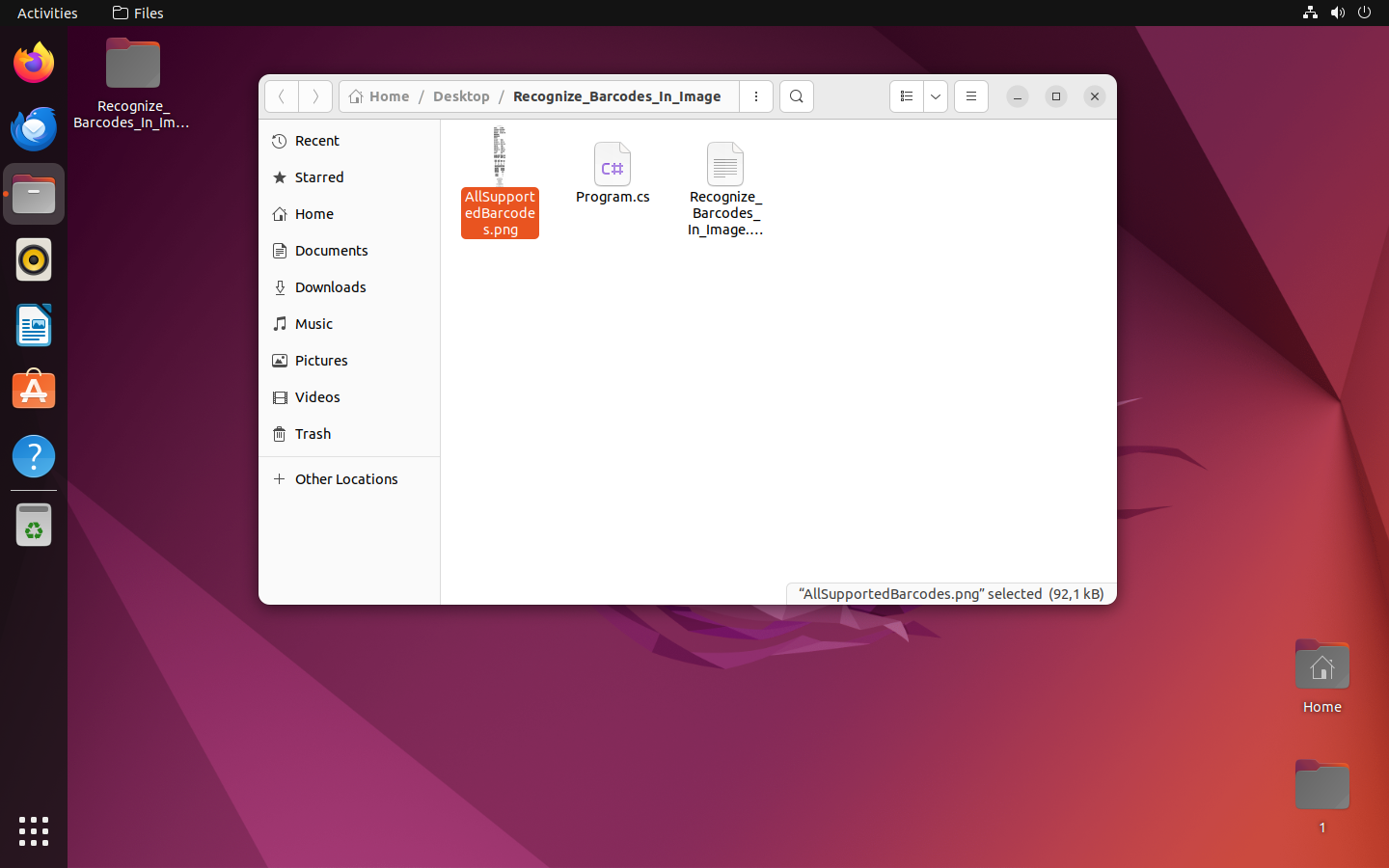Screen dimensions: 1389x868
Task: Open the Files app menu in top bar
Action: tap(138, 13)
